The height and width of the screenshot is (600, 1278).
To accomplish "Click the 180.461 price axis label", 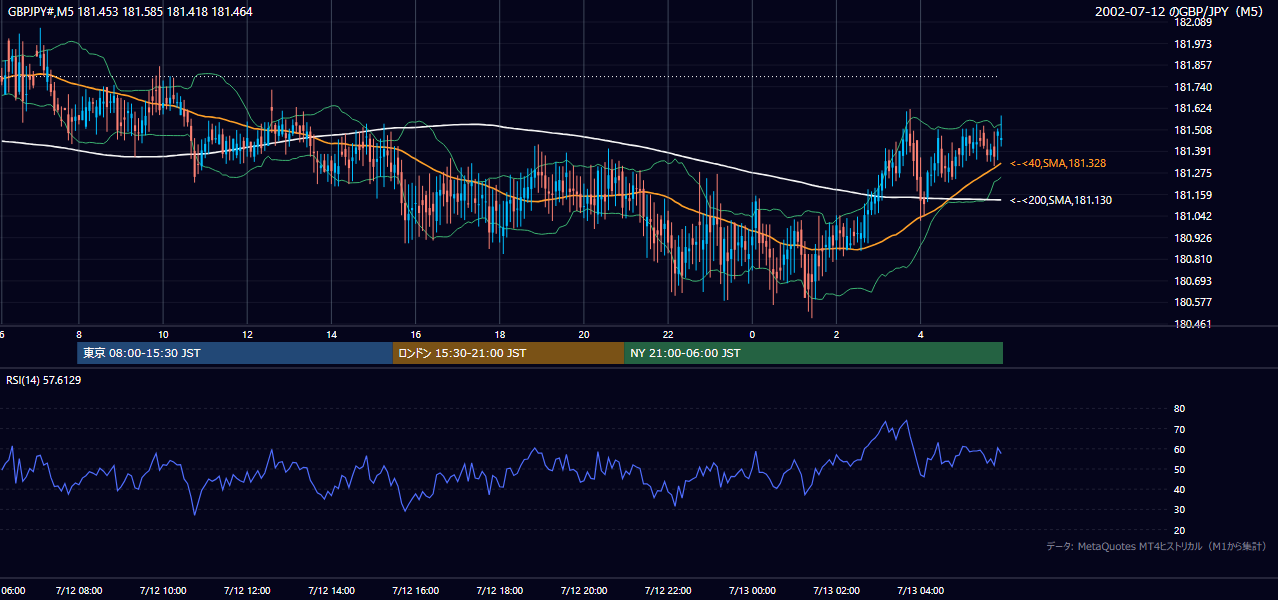I will pos(1193,324).
